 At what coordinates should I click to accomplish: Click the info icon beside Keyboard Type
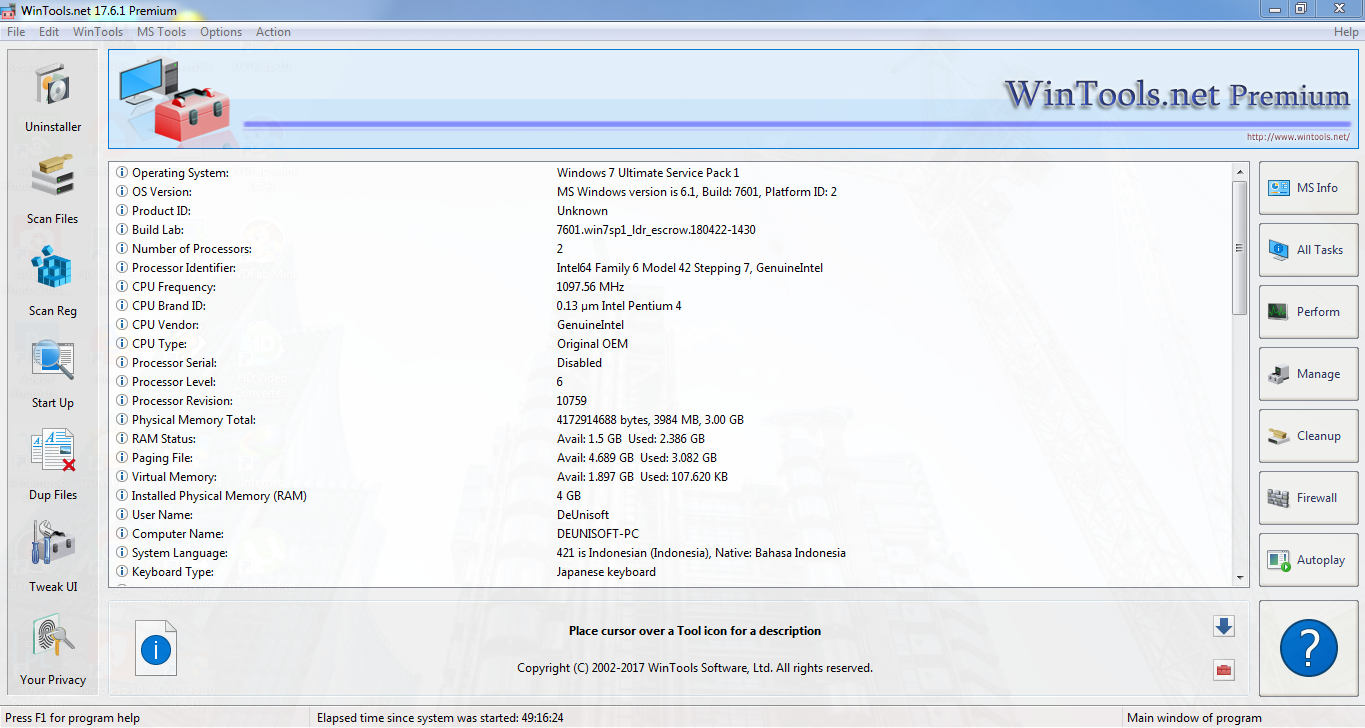[122, 572]
